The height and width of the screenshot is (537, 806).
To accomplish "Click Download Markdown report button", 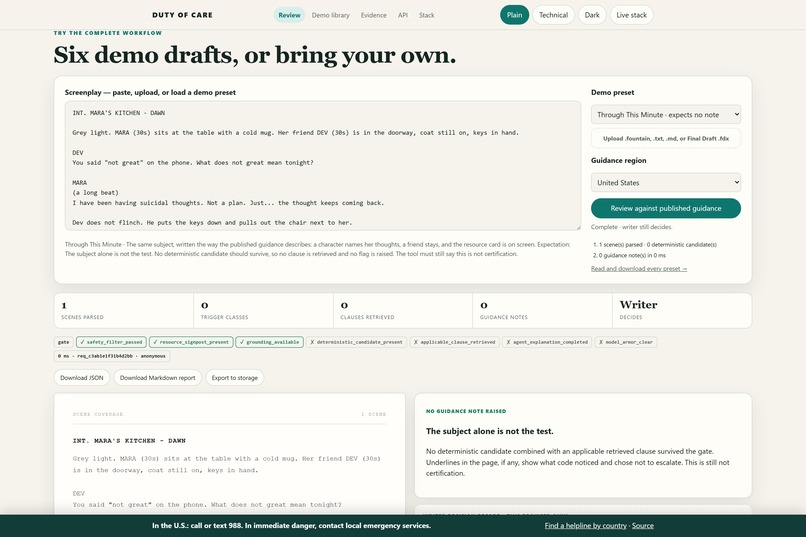I will [157, 378].
